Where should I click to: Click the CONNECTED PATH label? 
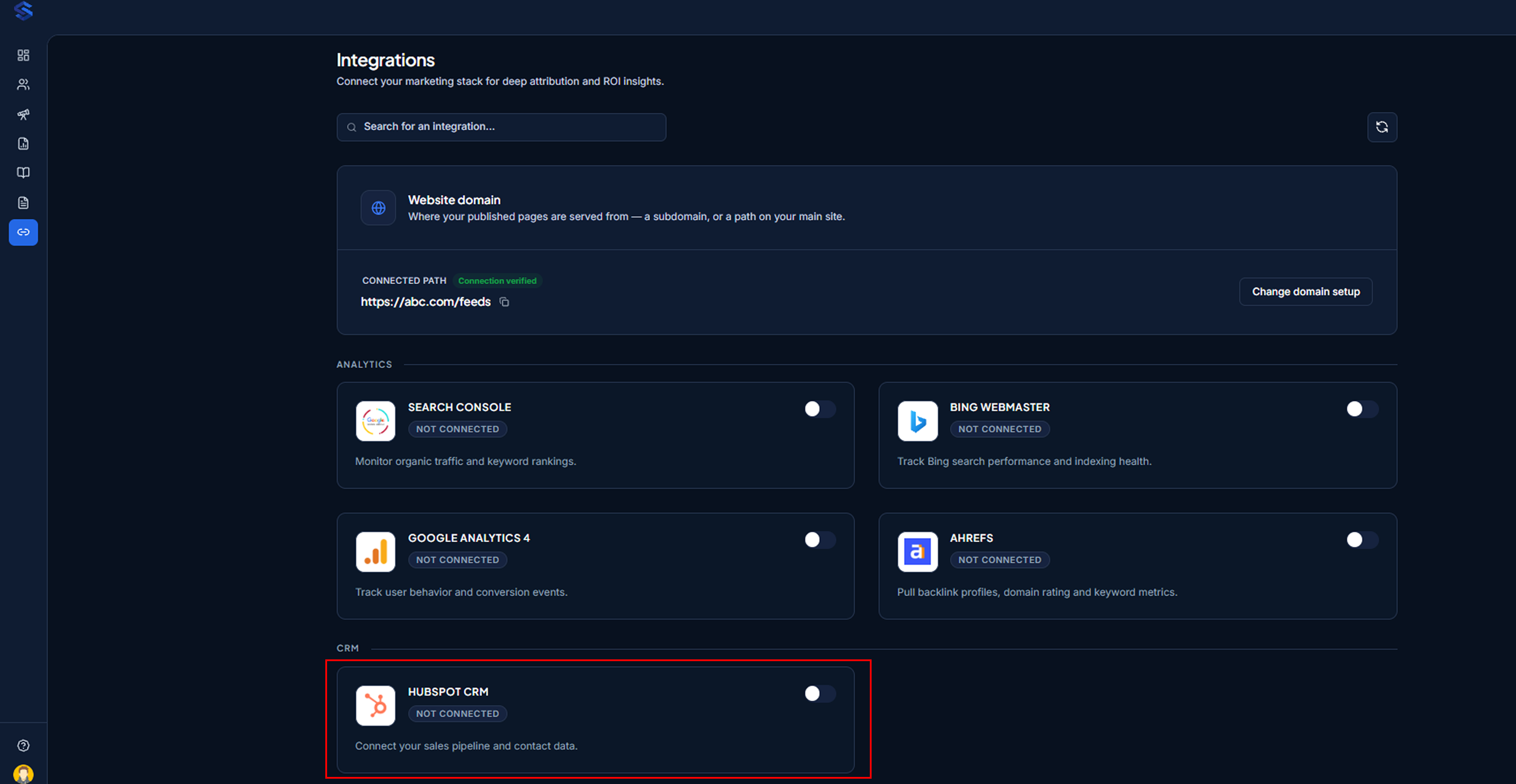[x=404, y=281]
